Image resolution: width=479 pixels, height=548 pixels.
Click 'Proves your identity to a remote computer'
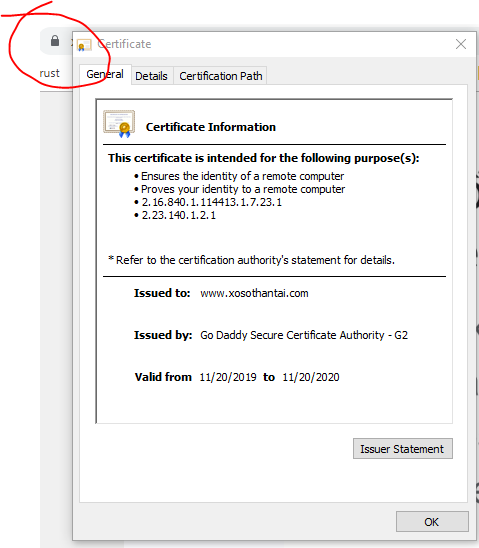[x=243, y=189]
